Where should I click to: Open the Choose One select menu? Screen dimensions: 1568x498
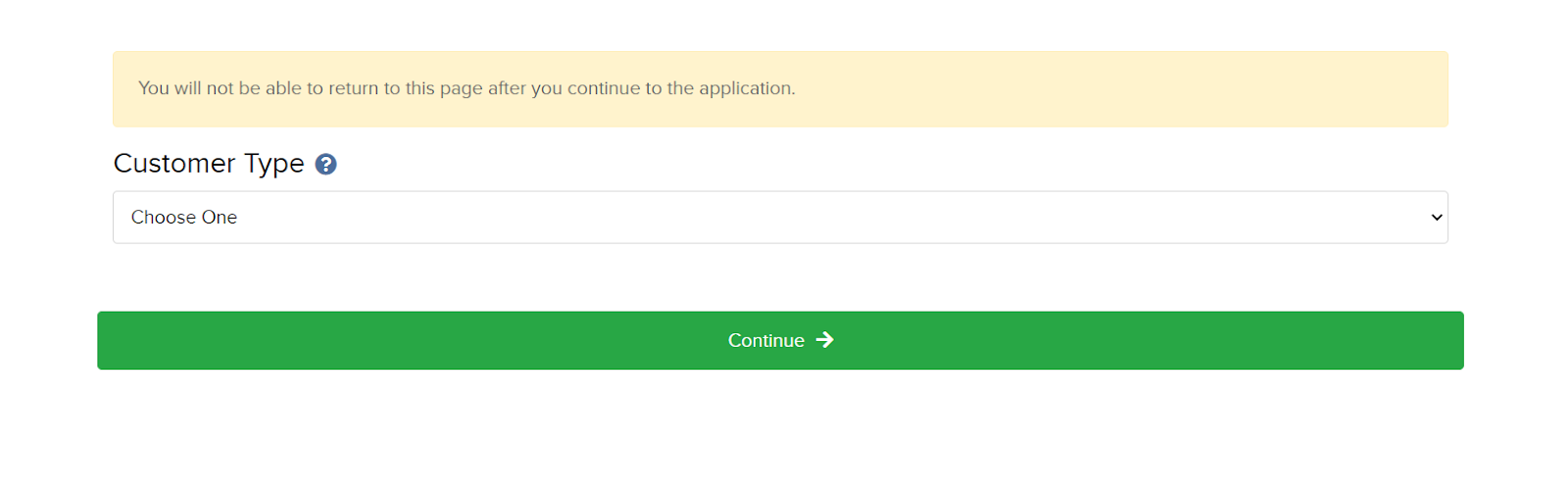780,218
